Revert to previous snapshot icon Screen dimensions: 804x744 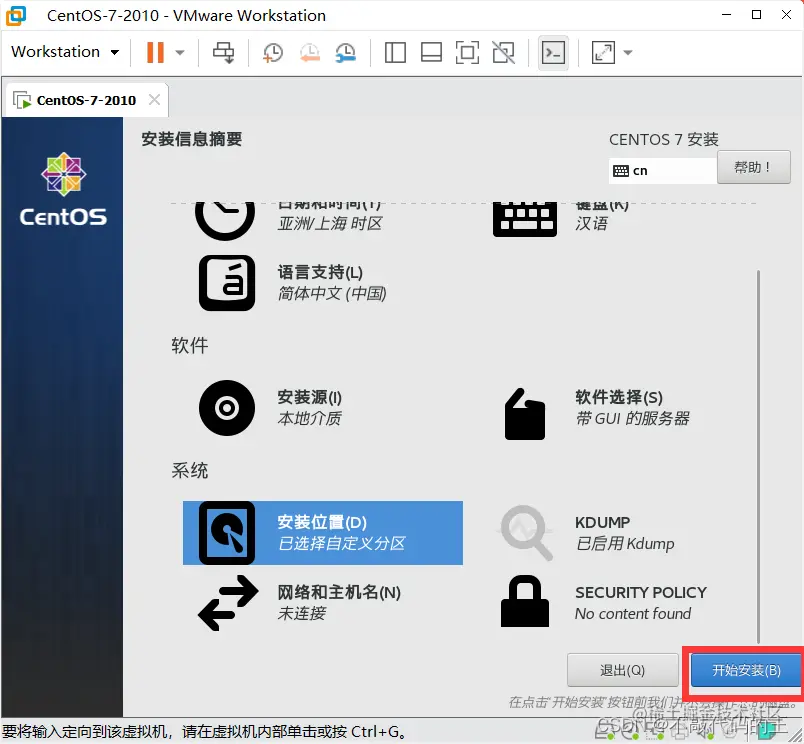pyautogui.click(x=310, y=53)
